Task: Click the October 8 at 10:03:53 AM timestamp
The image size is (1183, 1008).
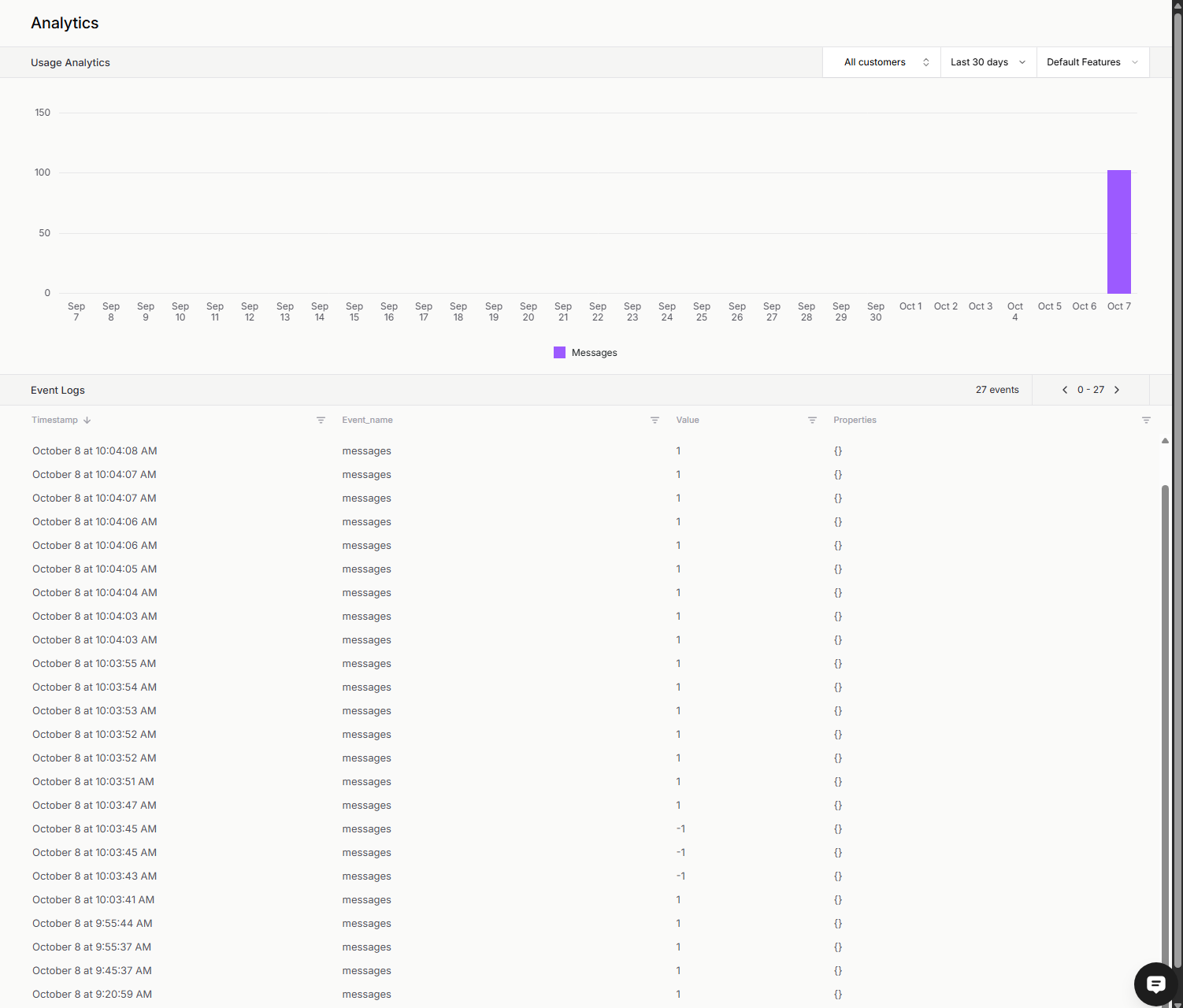Action: [95, 711]
